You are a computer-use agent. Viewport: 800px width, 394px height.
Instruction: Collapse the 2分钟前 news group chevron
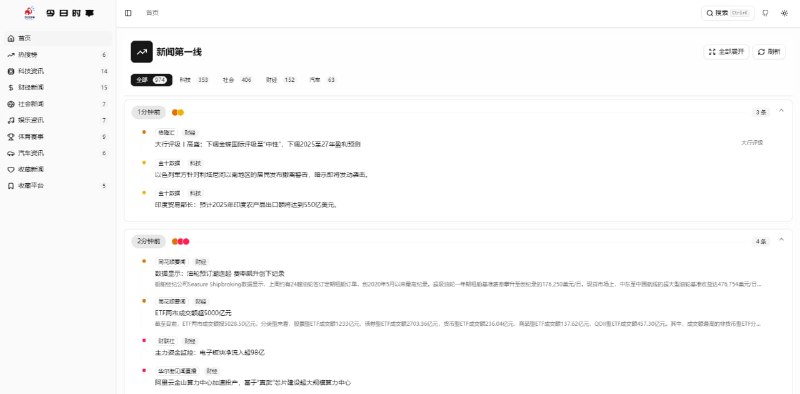pos(781,240)
